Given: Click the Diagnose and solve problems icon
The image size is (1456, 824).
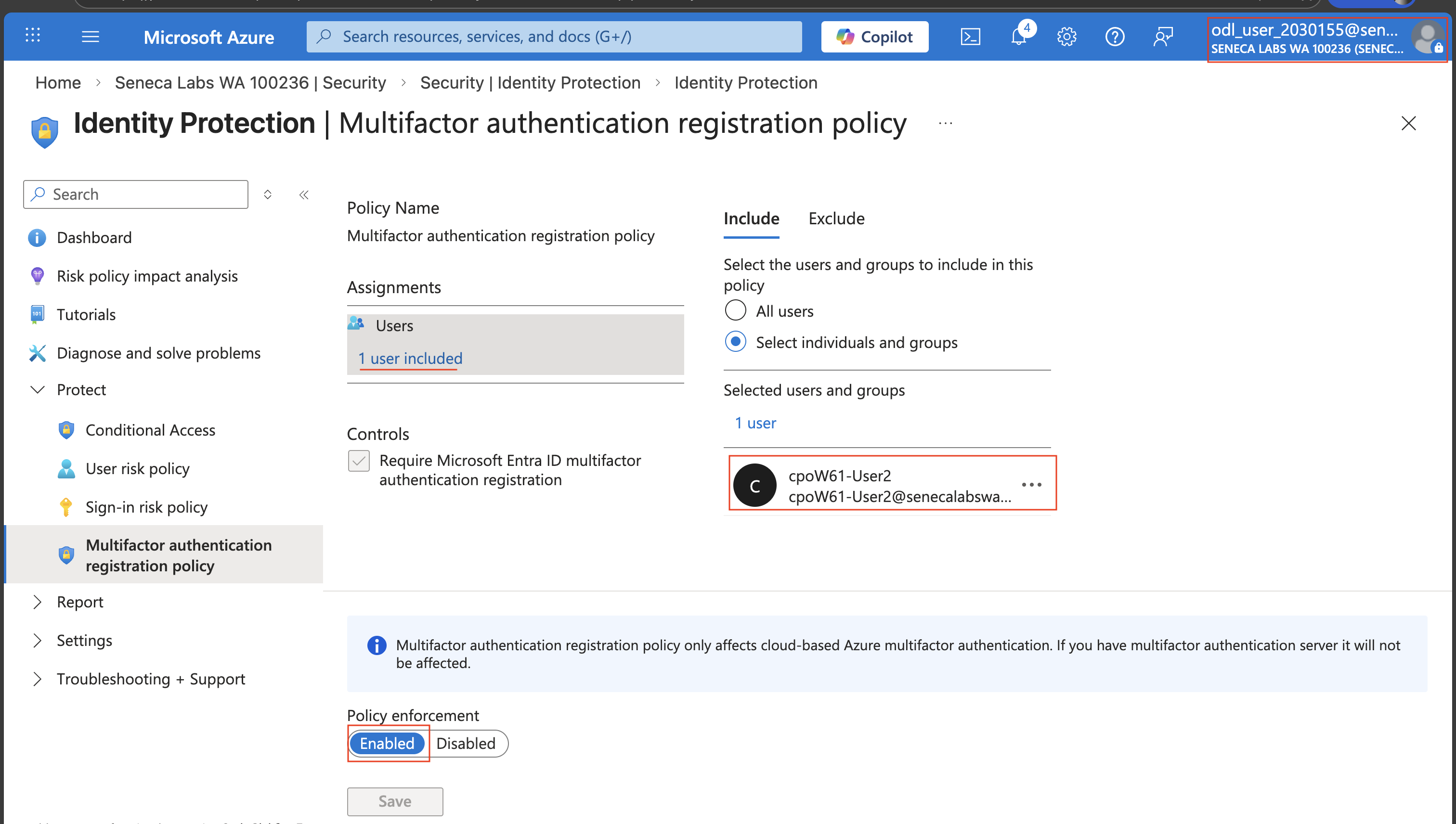Looking at the screenshot, I should click(37, 353).
